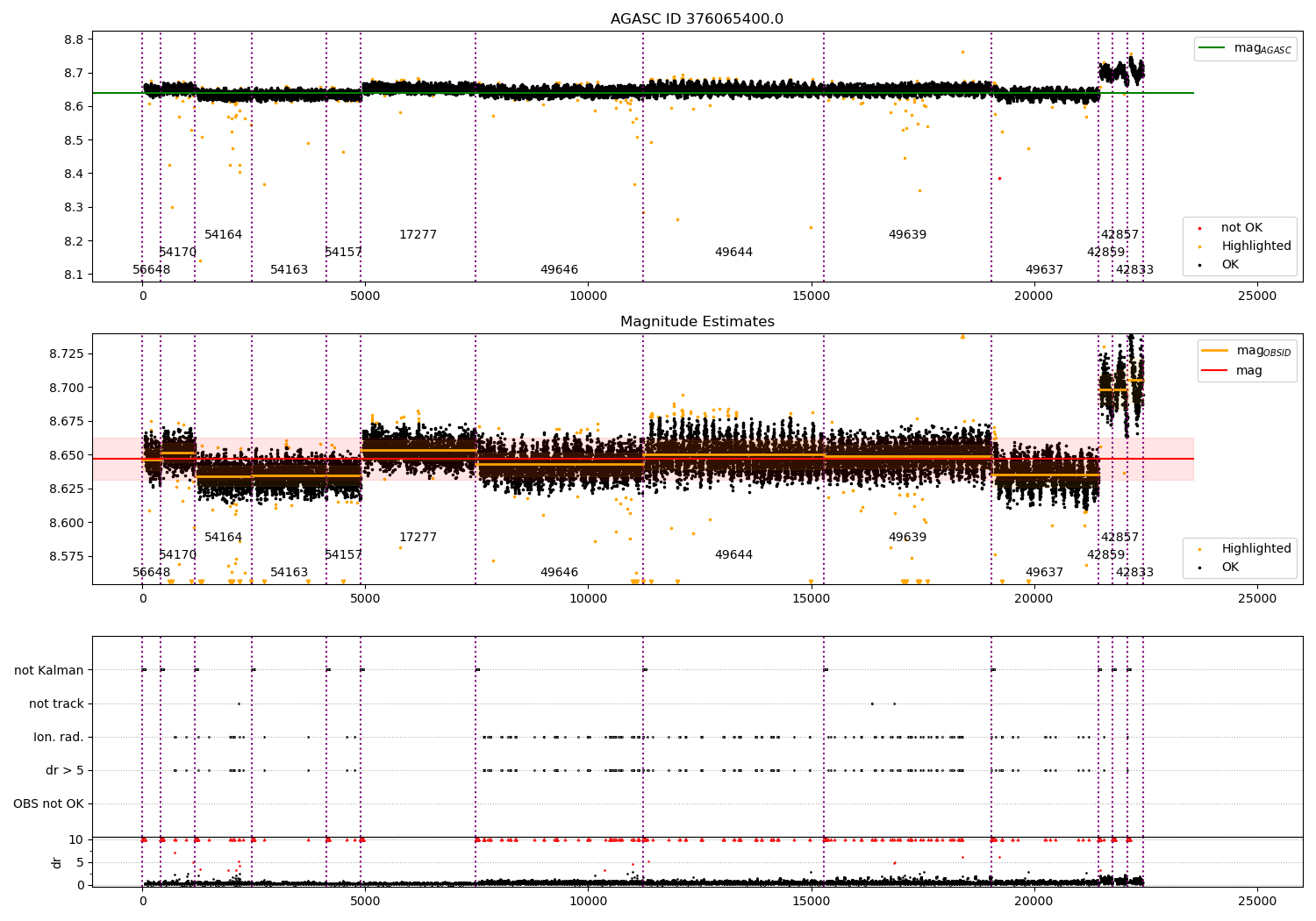The image size is (1316, 921).
Task: Click 'OK' legend entry in the top plot
Action: [x=1230, y=265]
